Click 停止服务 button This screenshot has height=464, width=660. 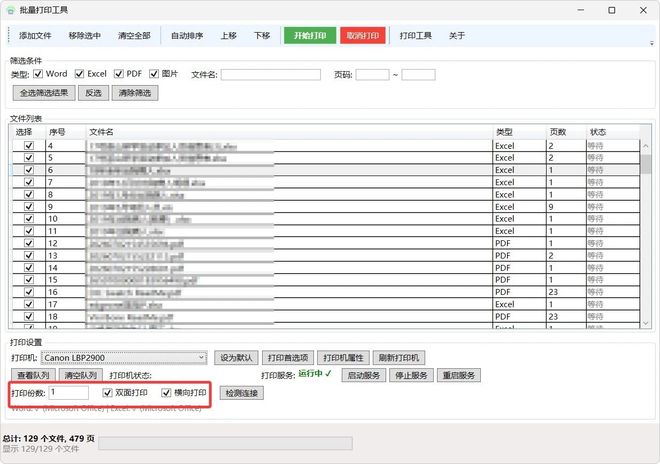pos(411,375)
